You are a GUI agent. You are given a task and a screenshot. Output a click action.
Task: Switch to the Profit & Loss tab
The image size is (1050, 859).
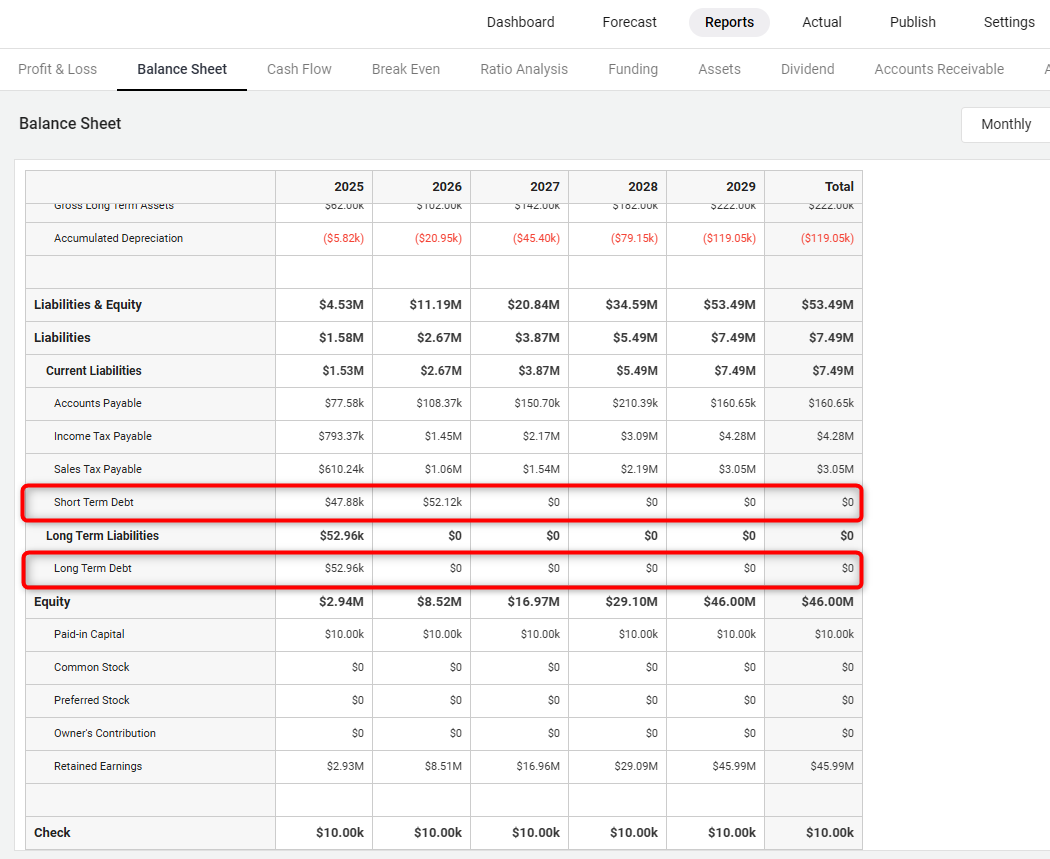(58, 69)
